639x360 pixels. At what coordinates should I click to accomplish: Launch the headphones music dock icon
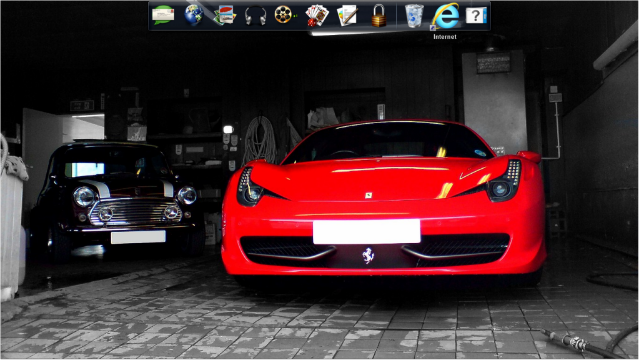coord(255,16)
